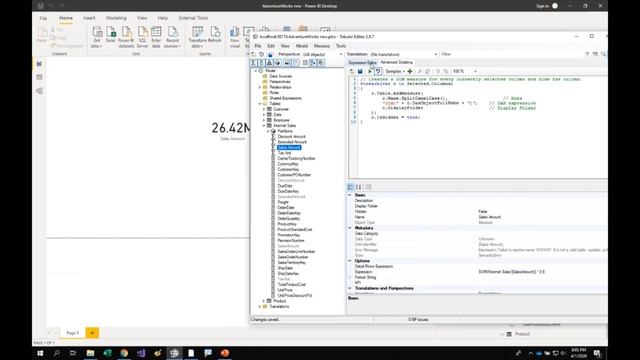Image resolution: width=640 pixels, height=360 pixels.
Task: Click the open model icon in Tabular Editor
Action: coord(253,54)
